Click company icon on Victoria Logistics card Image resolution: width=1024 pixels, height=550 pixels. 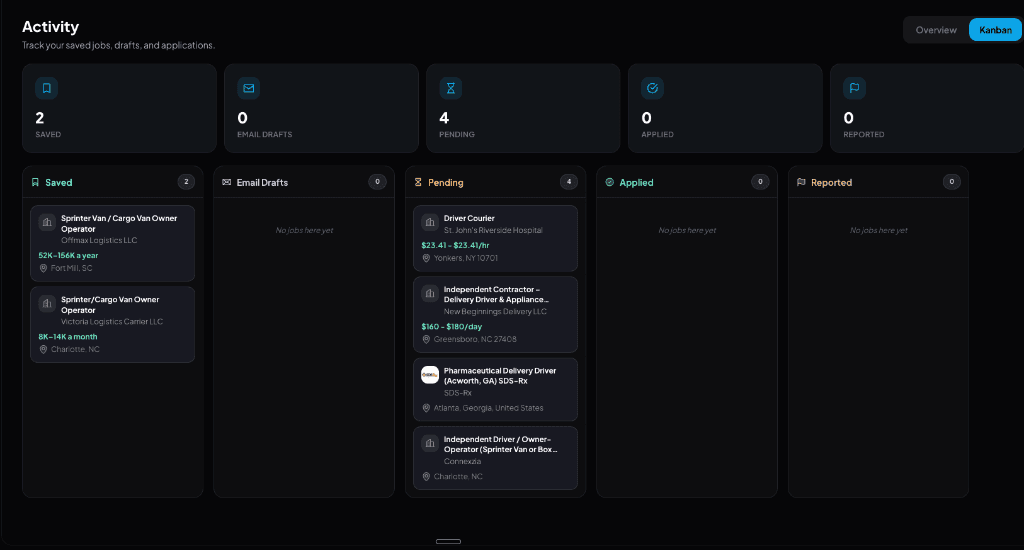[x=47, y=304]
